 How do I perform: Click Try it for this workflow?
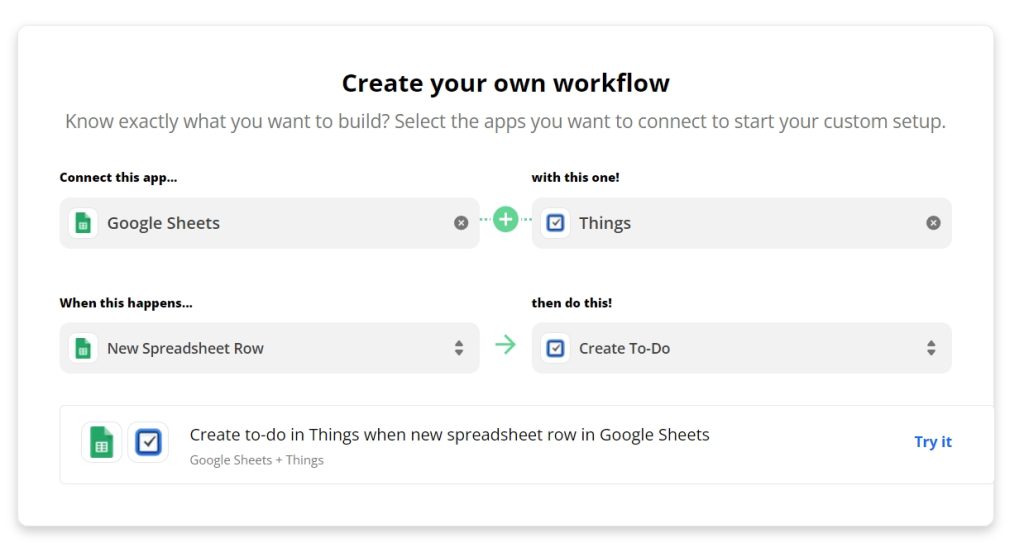[933, 442]
